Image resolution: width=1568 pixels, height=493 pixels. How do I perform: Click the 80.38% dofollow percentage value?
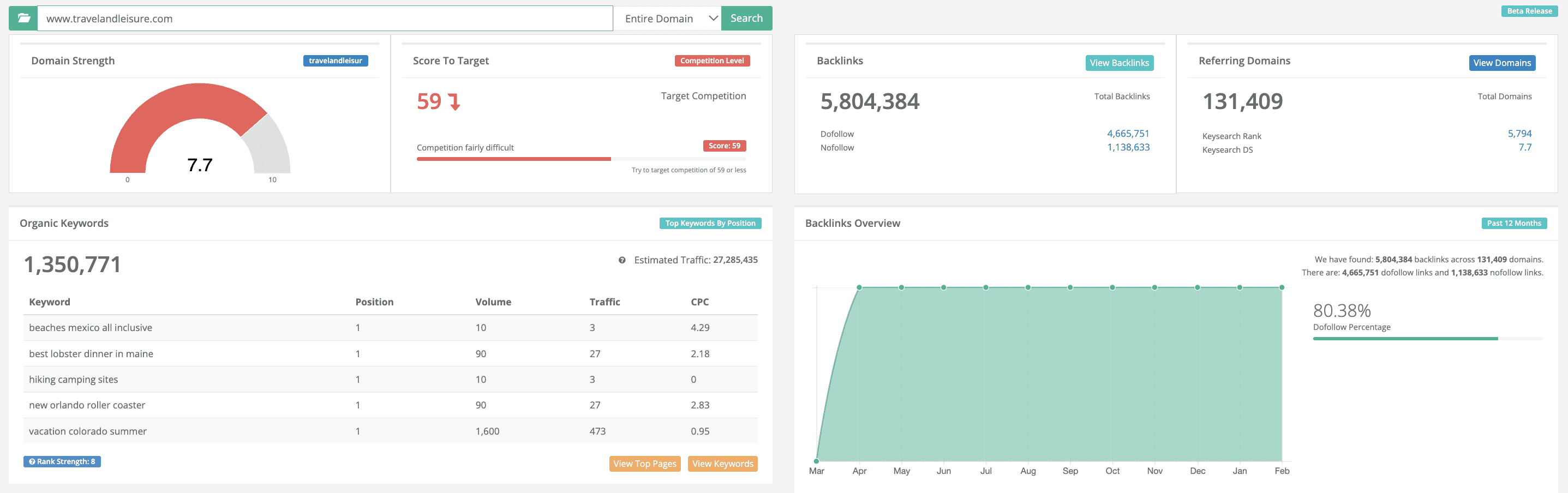coord(1342,310)
